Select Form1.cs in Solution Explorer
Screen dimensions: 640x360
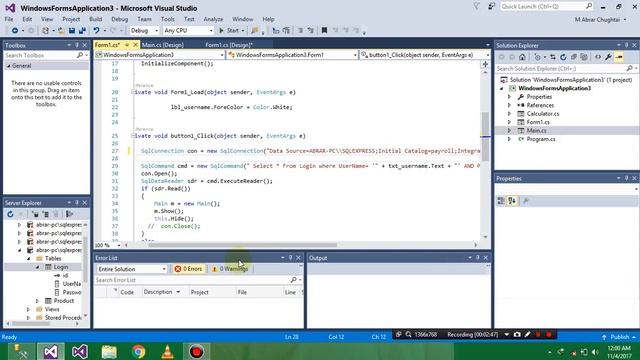click(x=538, y=122)
